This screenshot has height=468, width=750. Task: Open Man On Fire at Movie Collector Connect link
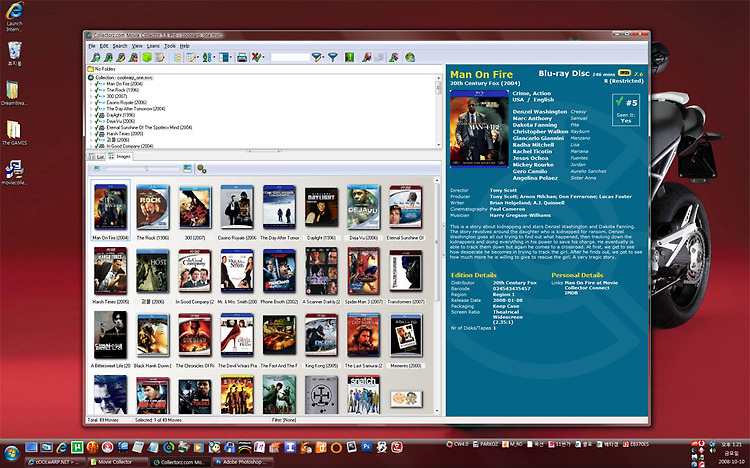point(591,285)
